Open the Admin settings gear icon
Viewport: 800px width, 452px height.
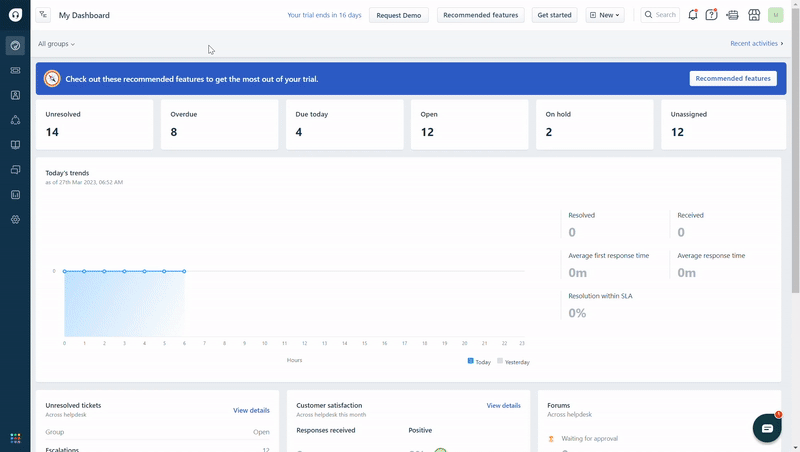click(x=15, y=219)
